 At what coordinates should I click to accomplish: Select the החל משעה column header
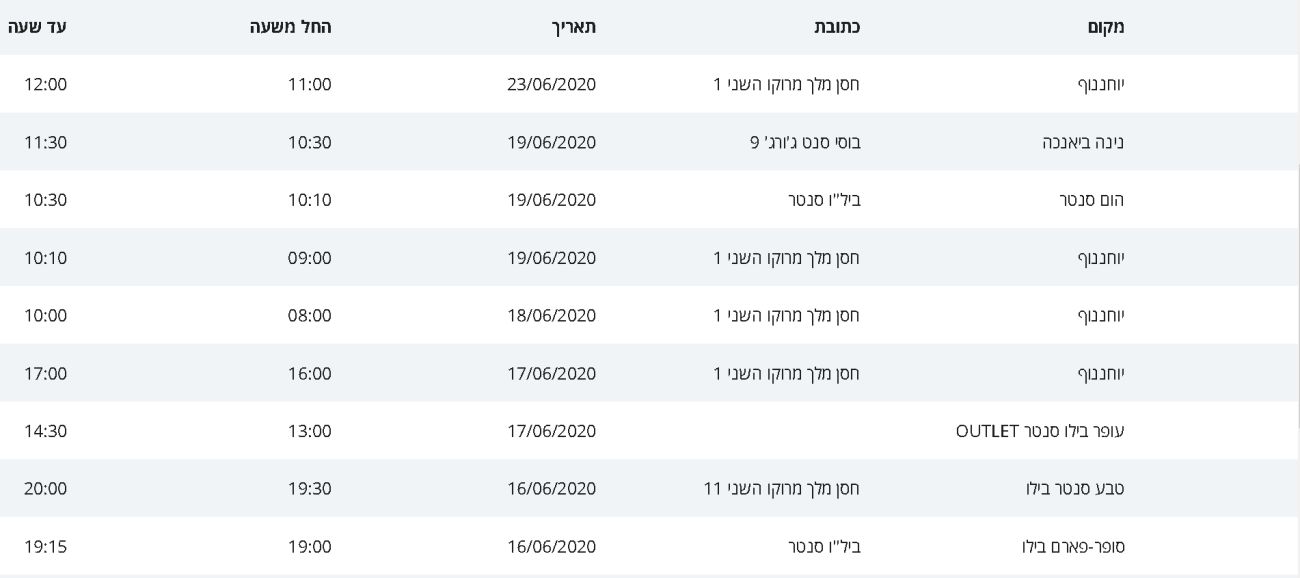tap(291, 27)
